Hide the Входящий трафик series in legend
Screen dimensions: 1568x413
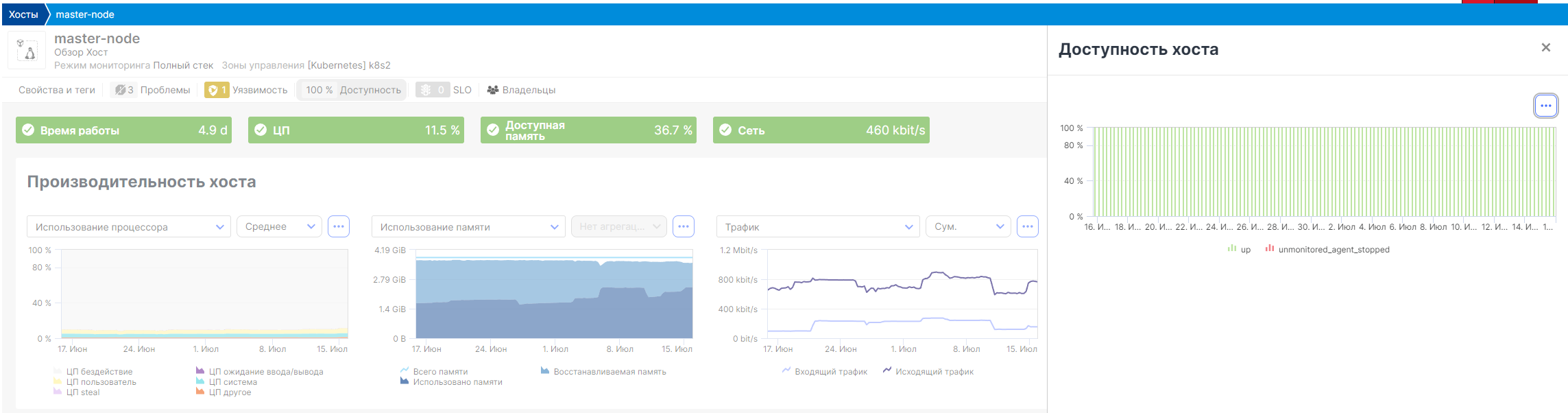point(825,372)
